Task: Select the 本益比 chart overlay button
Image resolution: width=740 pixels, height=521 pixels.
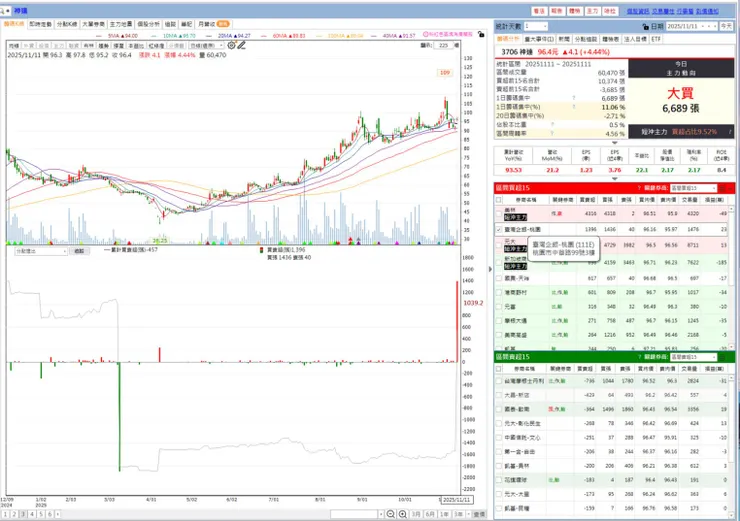Action: coord(135,46)
